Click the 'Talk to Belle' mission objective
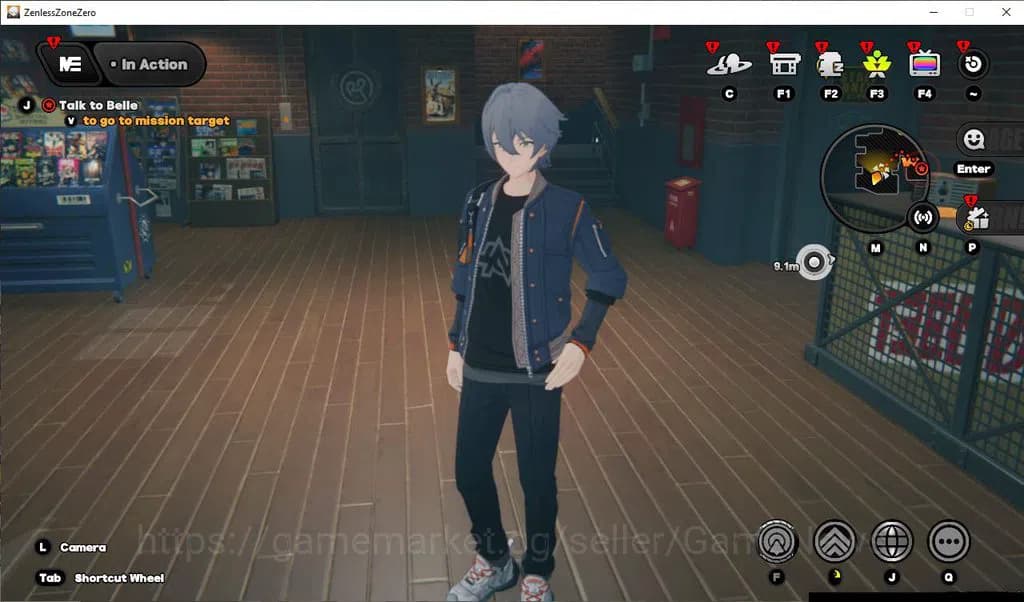This screenshot has height=602, width=1024. [x=95, y=104]
